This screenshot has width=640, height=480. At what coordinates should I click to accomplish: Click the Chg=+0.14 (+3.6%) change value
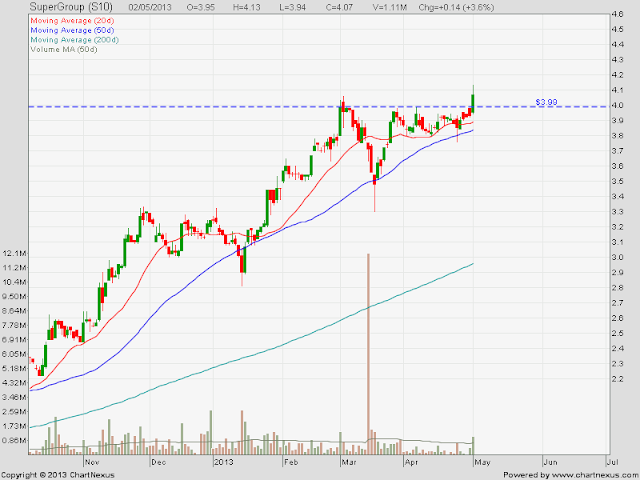[456, 7]
